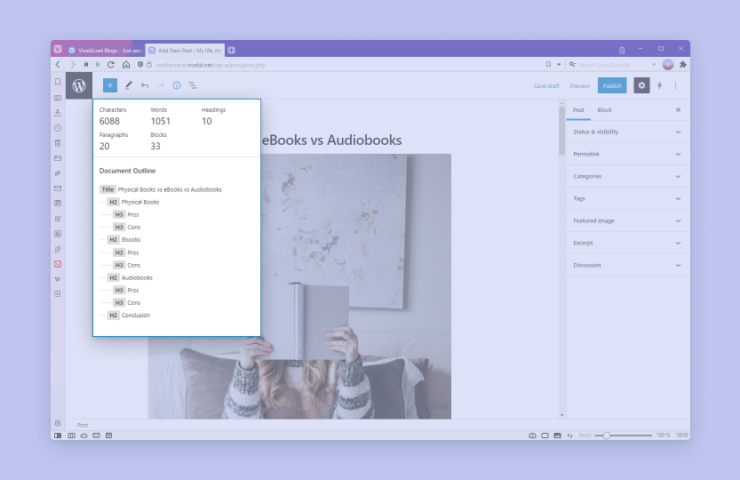Select the Add New Post browser tab
This screenshot has height=480, width=740.
coord(185,50)
